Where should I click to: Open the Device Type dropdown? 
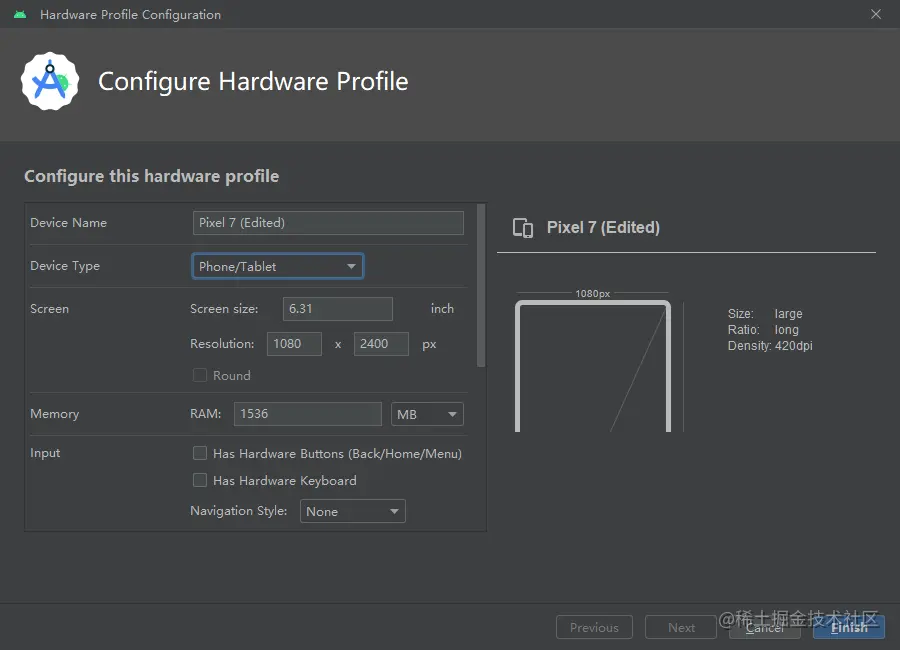point(278,266)
